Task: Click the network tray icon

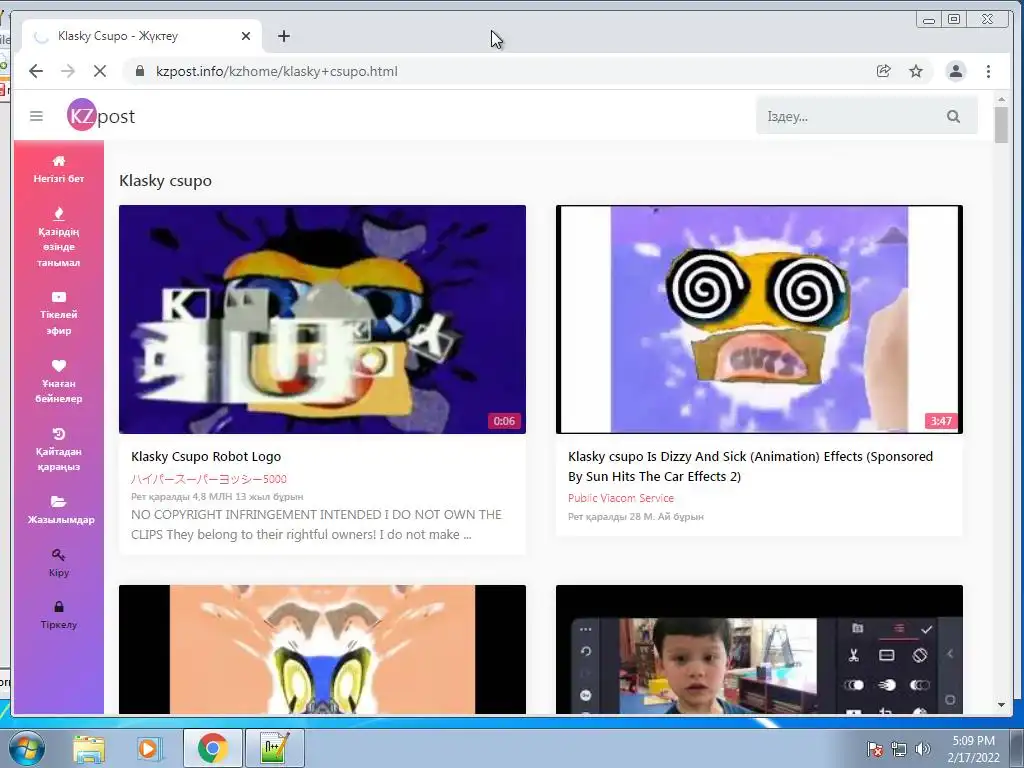Action: 899,749
